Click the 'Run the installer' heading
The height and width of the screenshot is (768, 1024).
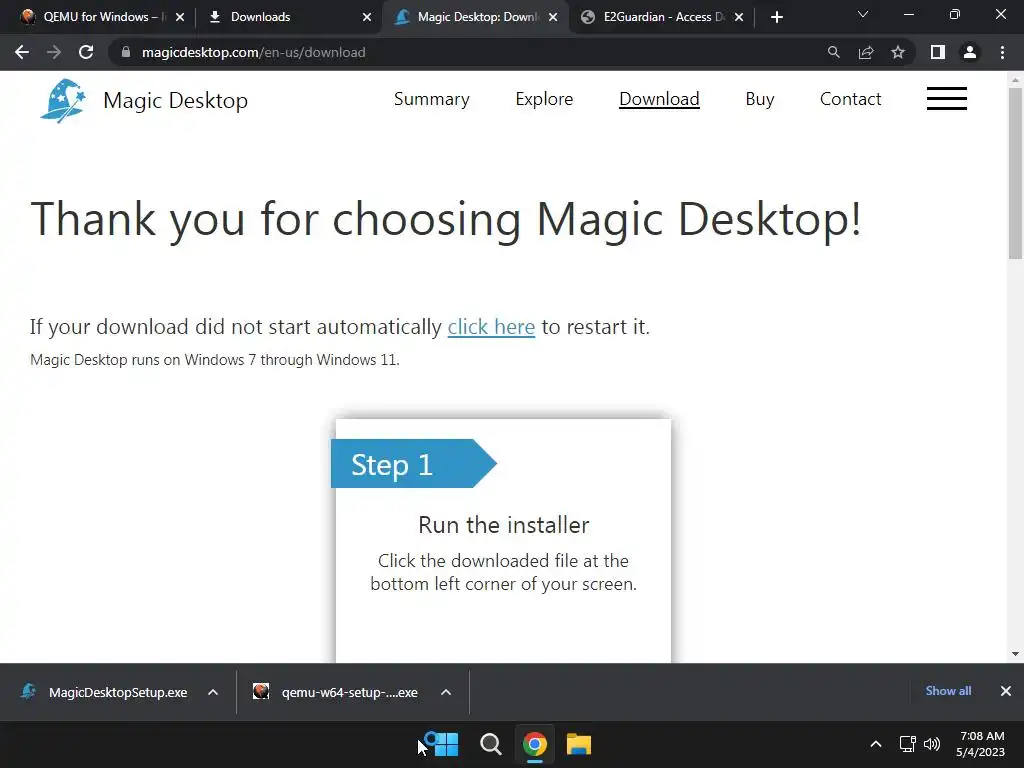tap(504, 525)
